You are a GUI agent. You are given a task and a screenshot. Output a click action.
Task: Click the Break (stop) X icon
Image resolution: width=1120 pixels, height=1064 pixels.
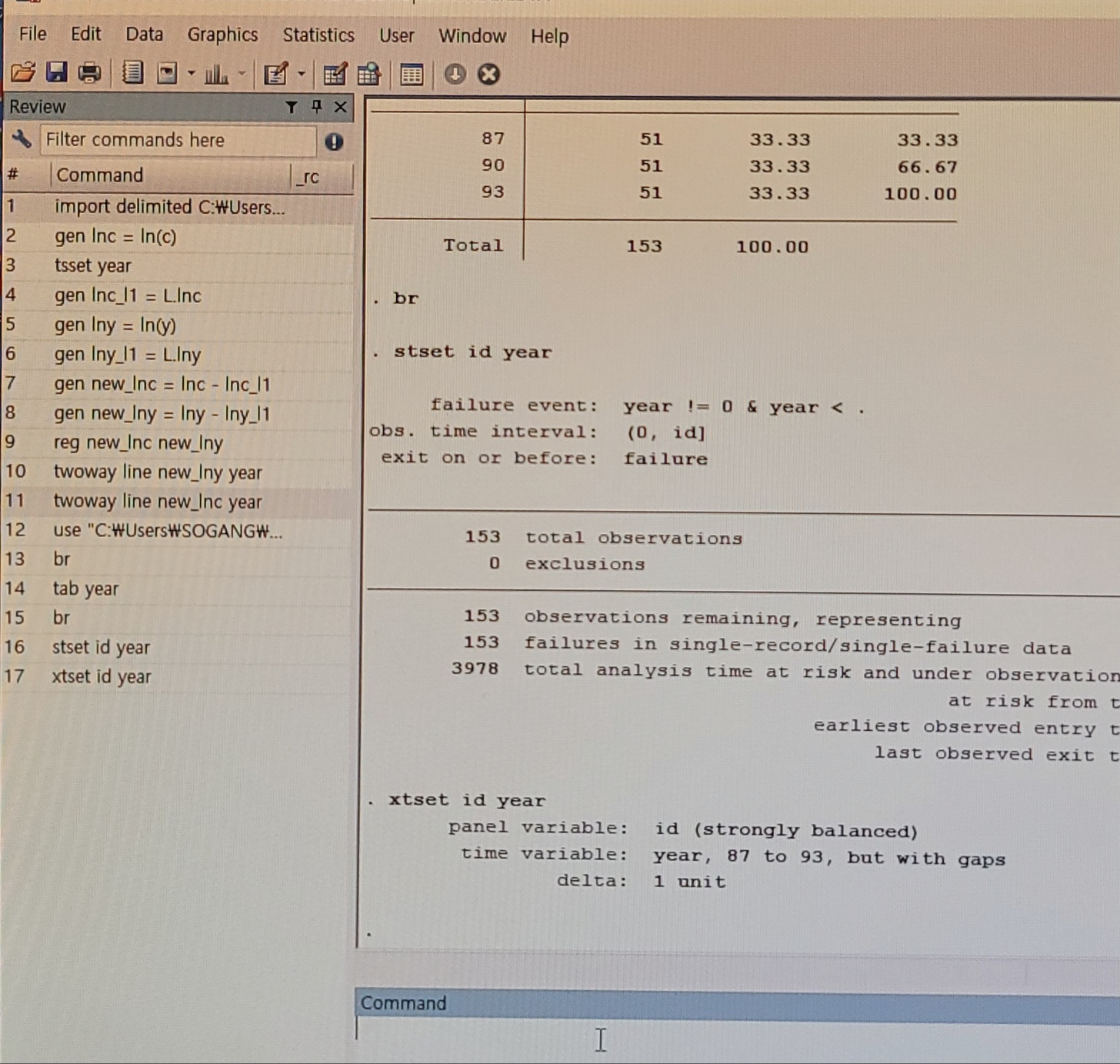pos(488,75)
